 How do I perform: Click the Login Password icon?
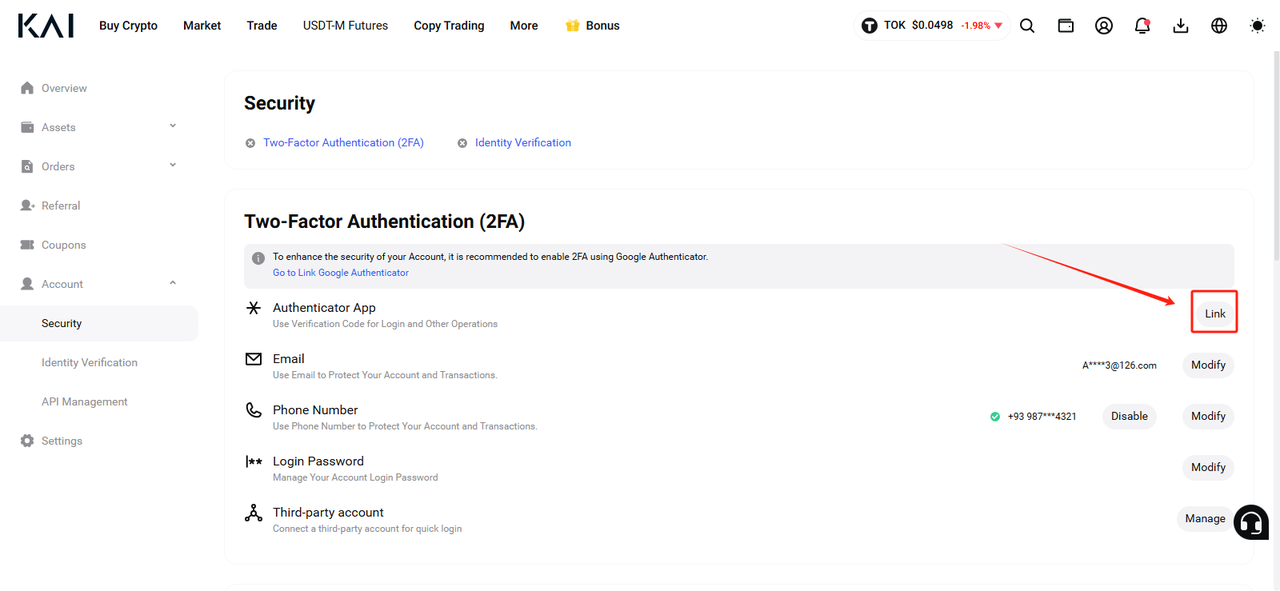(254, 461)
